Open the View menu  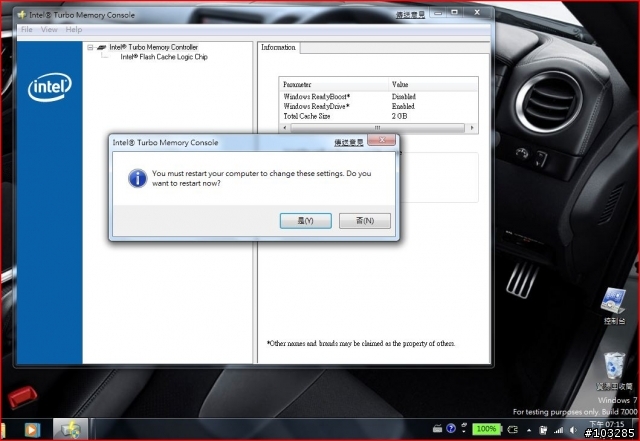tap(49, 29)
